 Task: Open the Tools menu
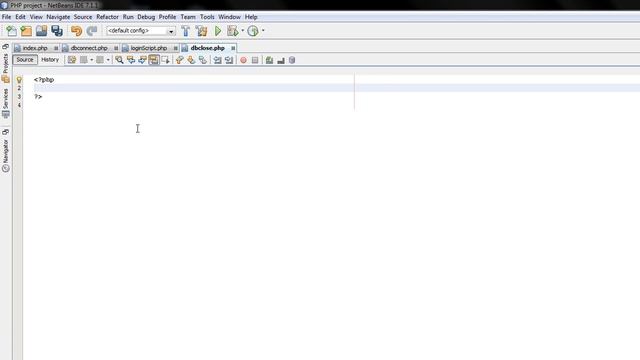[207, 17]
